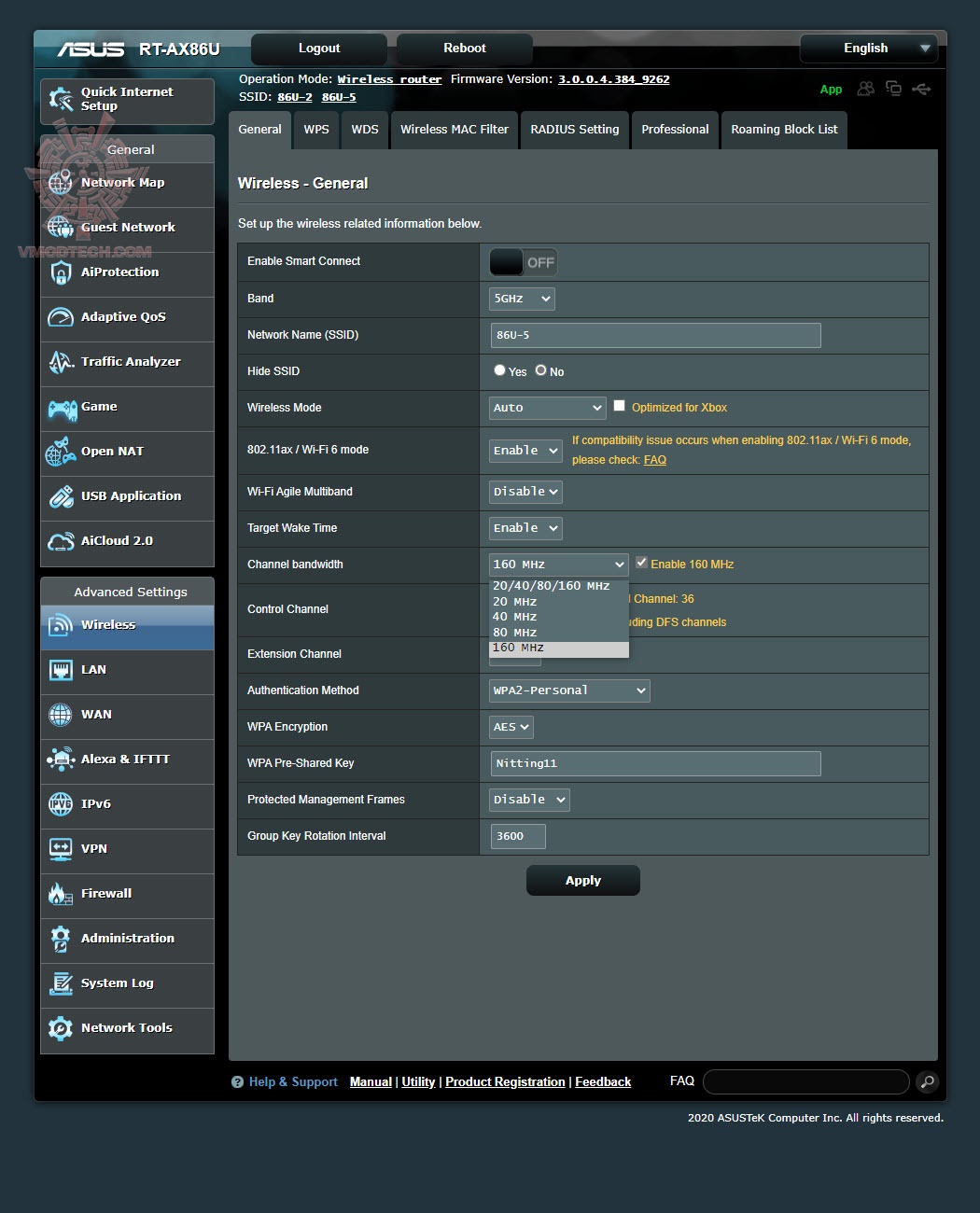
Task: Click the Traffic Analyzer icon
Action: 61,362
